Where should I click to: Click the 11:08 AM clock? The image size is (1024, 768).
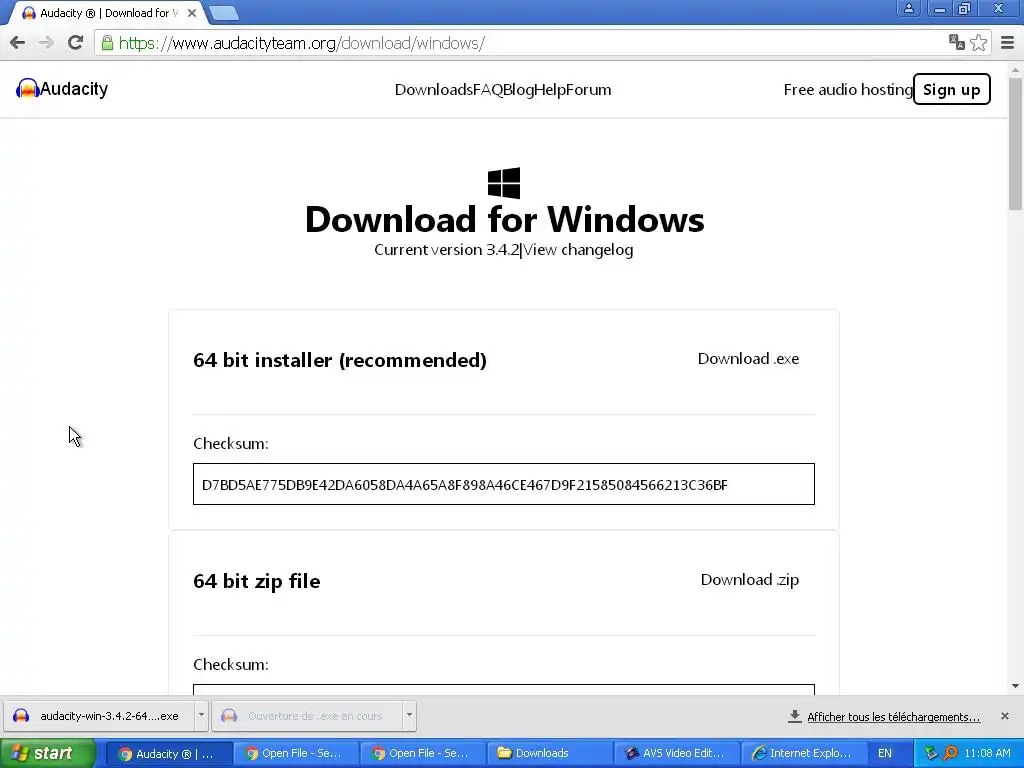point(987,754)
